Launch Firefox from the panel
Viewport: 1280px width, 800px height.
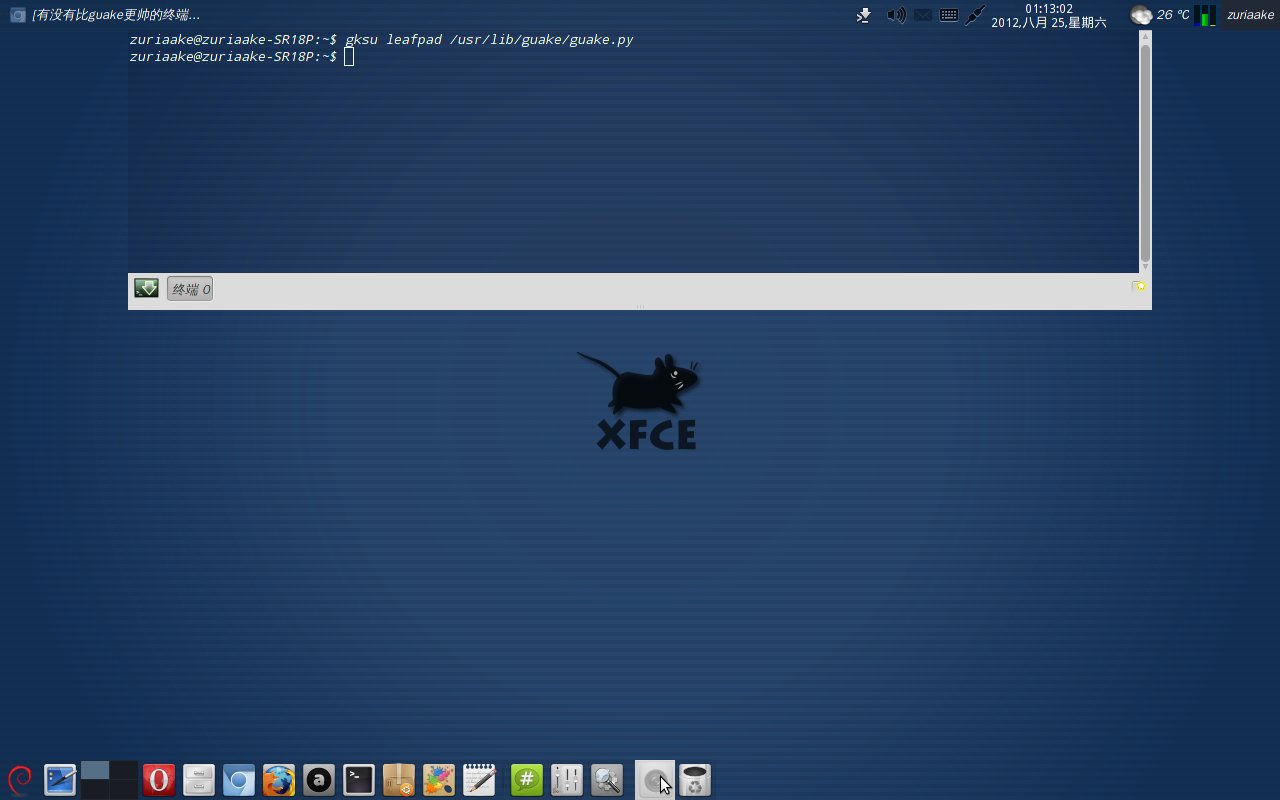tap(279, 779)
